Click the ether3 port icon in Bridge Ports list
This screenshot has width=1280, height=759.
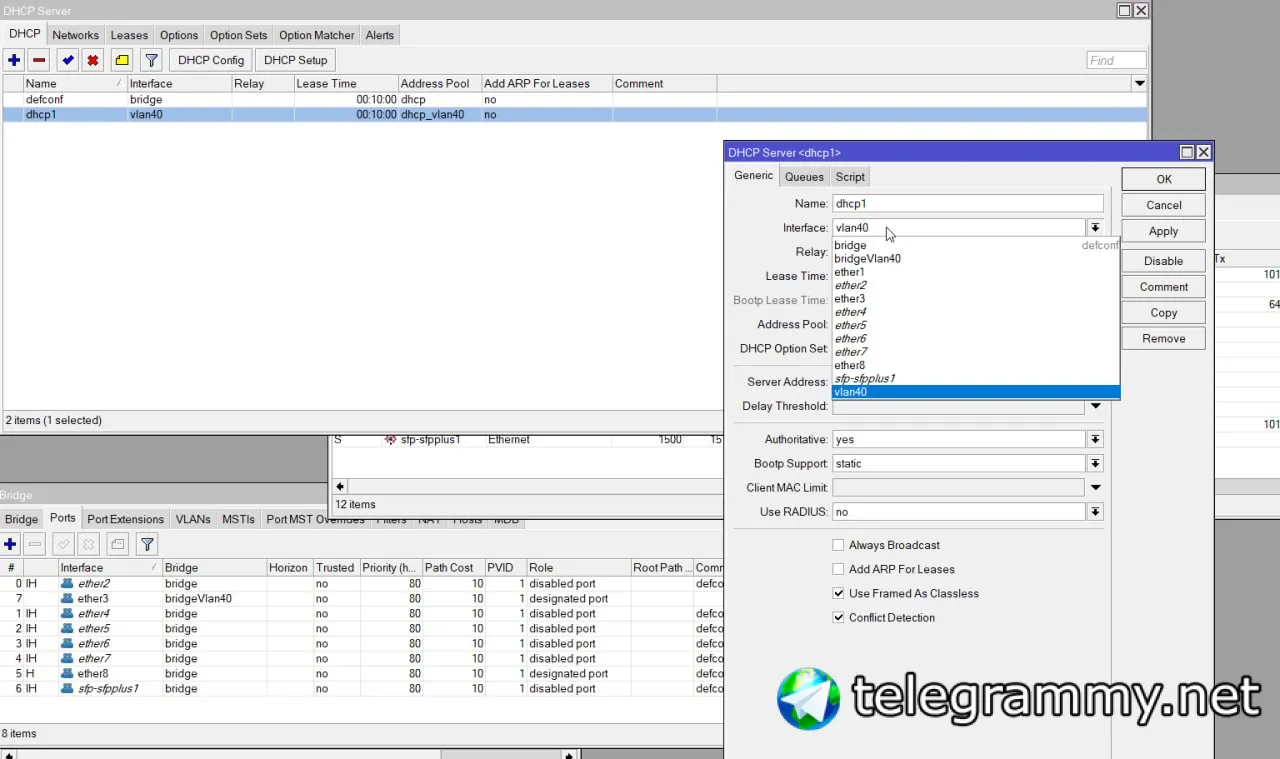coord(67,599)
